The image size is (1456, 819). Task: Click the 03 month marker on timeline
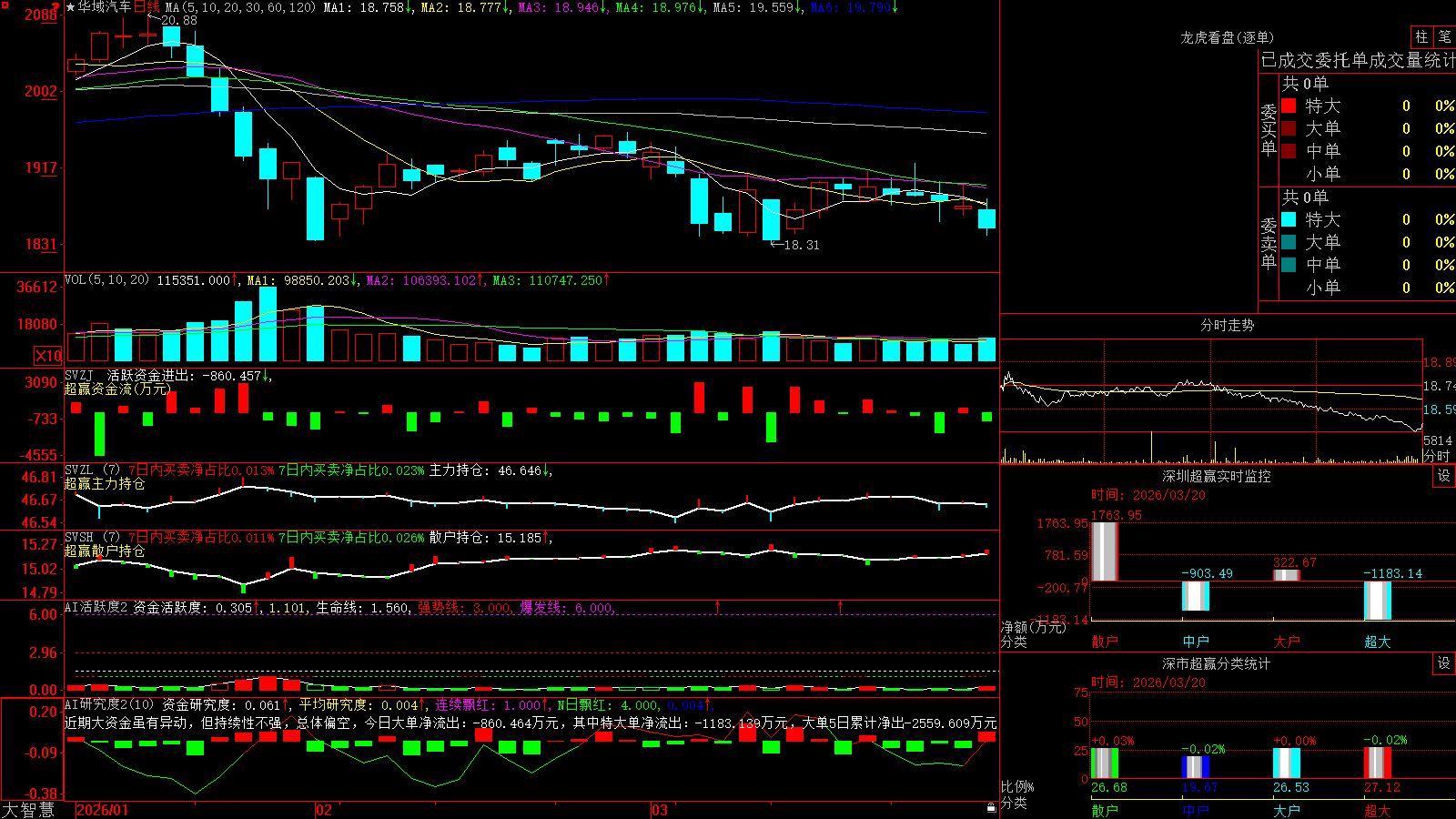(x=660, y=810)
